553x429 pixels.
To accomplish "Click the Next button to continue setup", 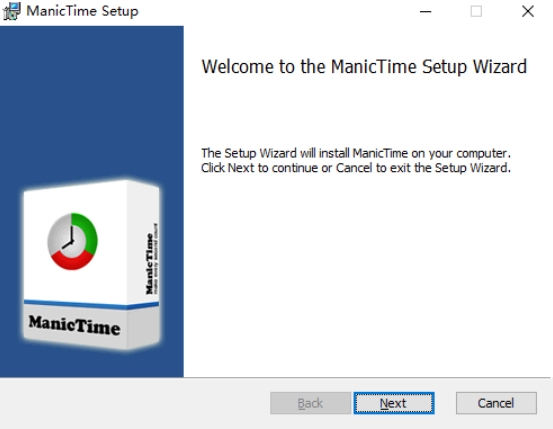I will click(x=394, y=403).
